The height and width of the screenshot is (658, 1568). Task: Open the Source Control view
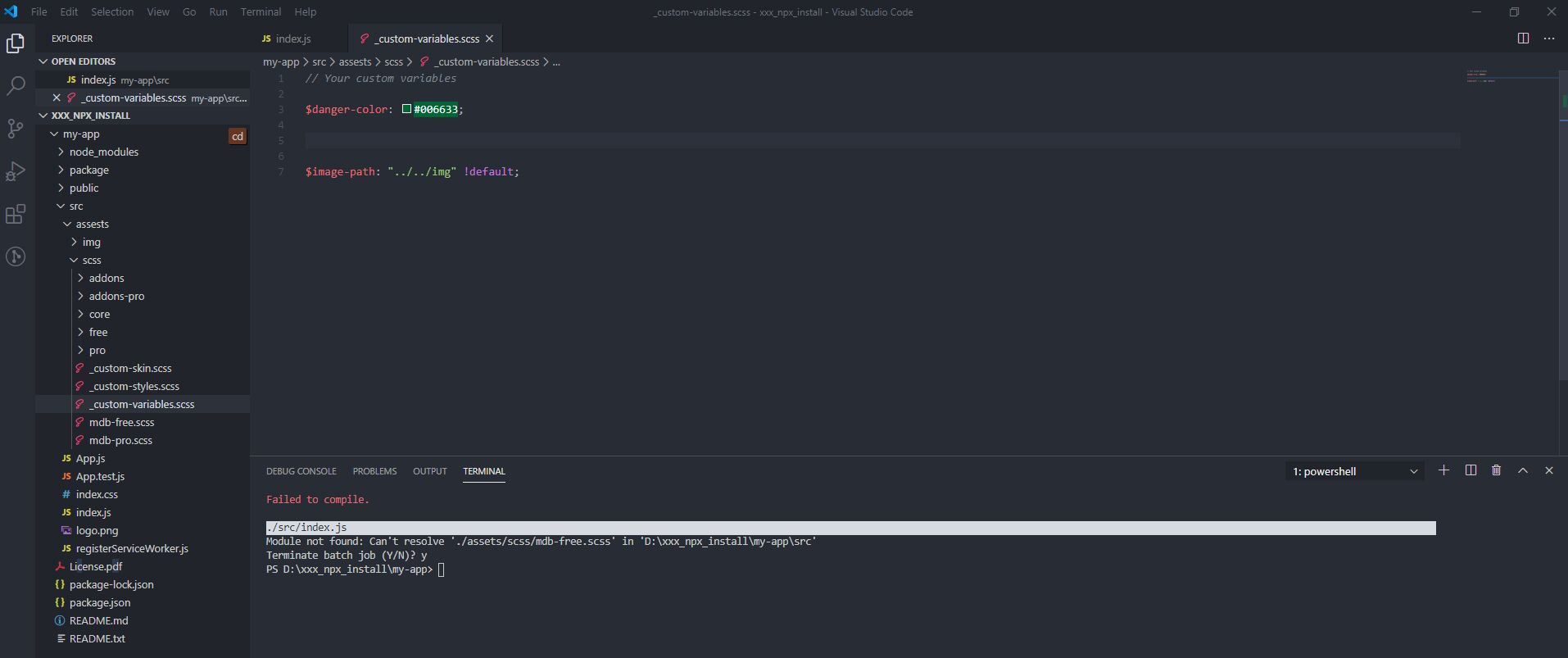(16, 128)
